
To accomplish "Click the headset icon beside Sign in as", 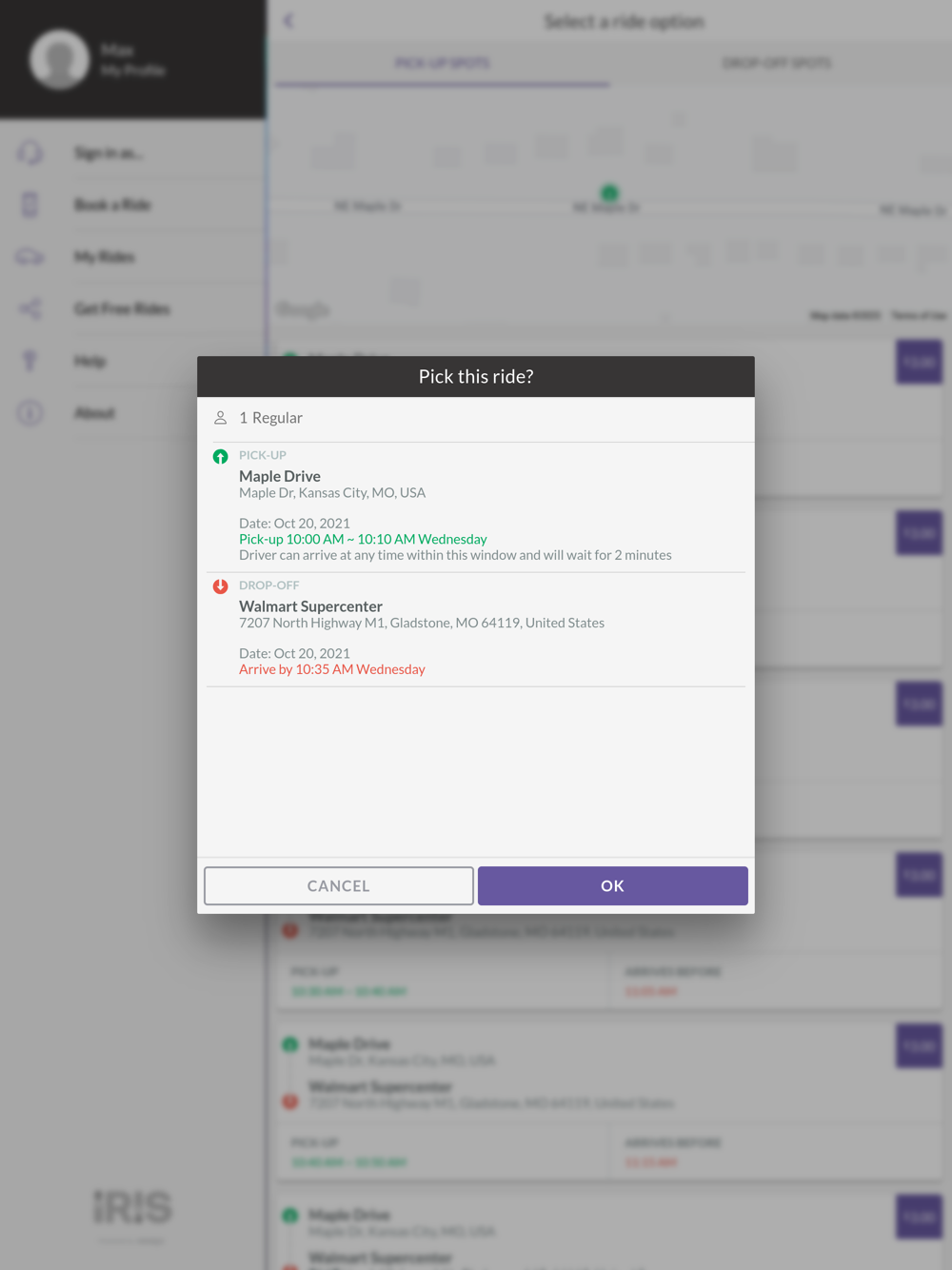I will pos(30,152).
